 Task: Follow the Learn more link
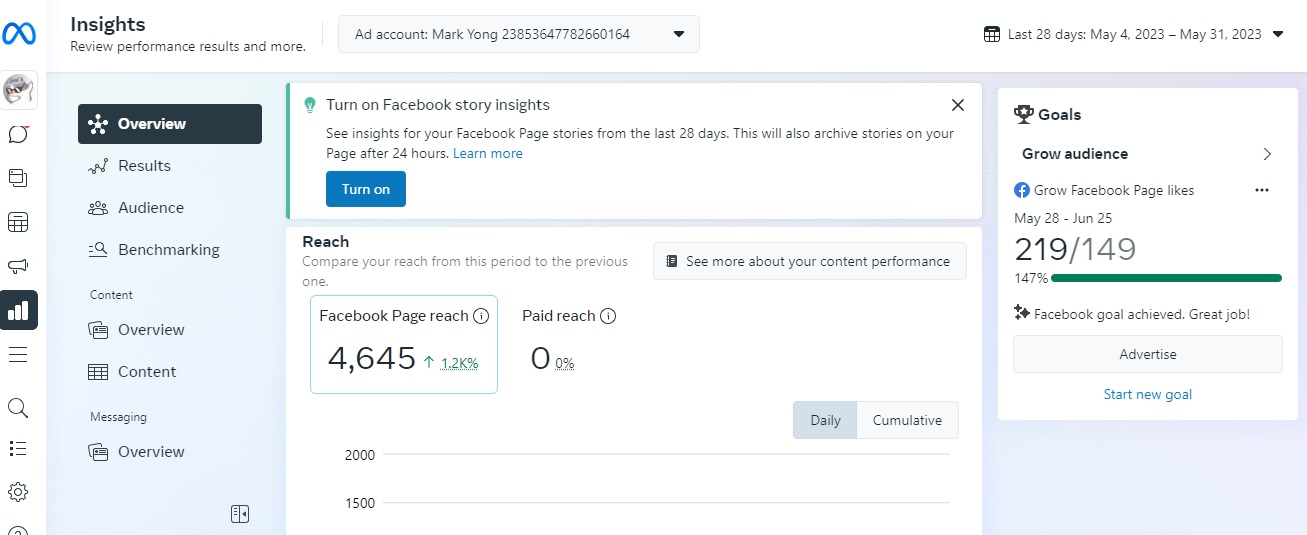point(488,153)
